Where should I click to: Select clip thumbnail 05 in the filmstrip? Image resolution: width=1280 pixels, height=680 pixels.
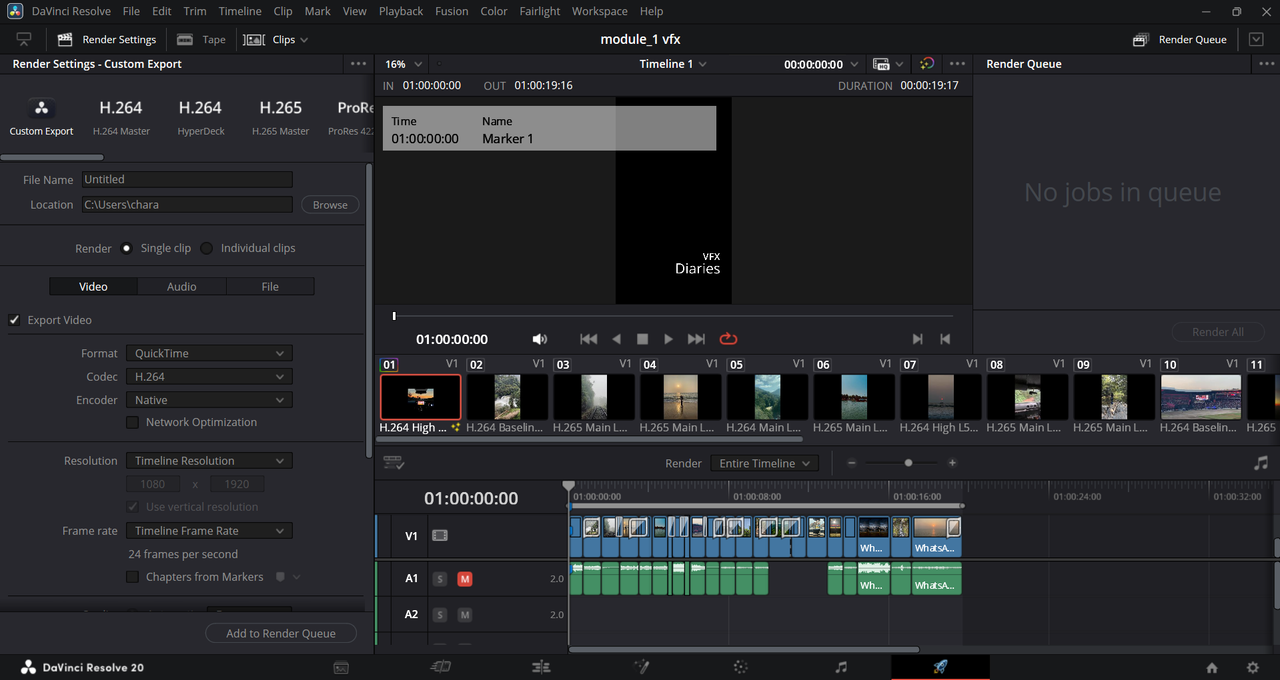click(x=767, y=397)
